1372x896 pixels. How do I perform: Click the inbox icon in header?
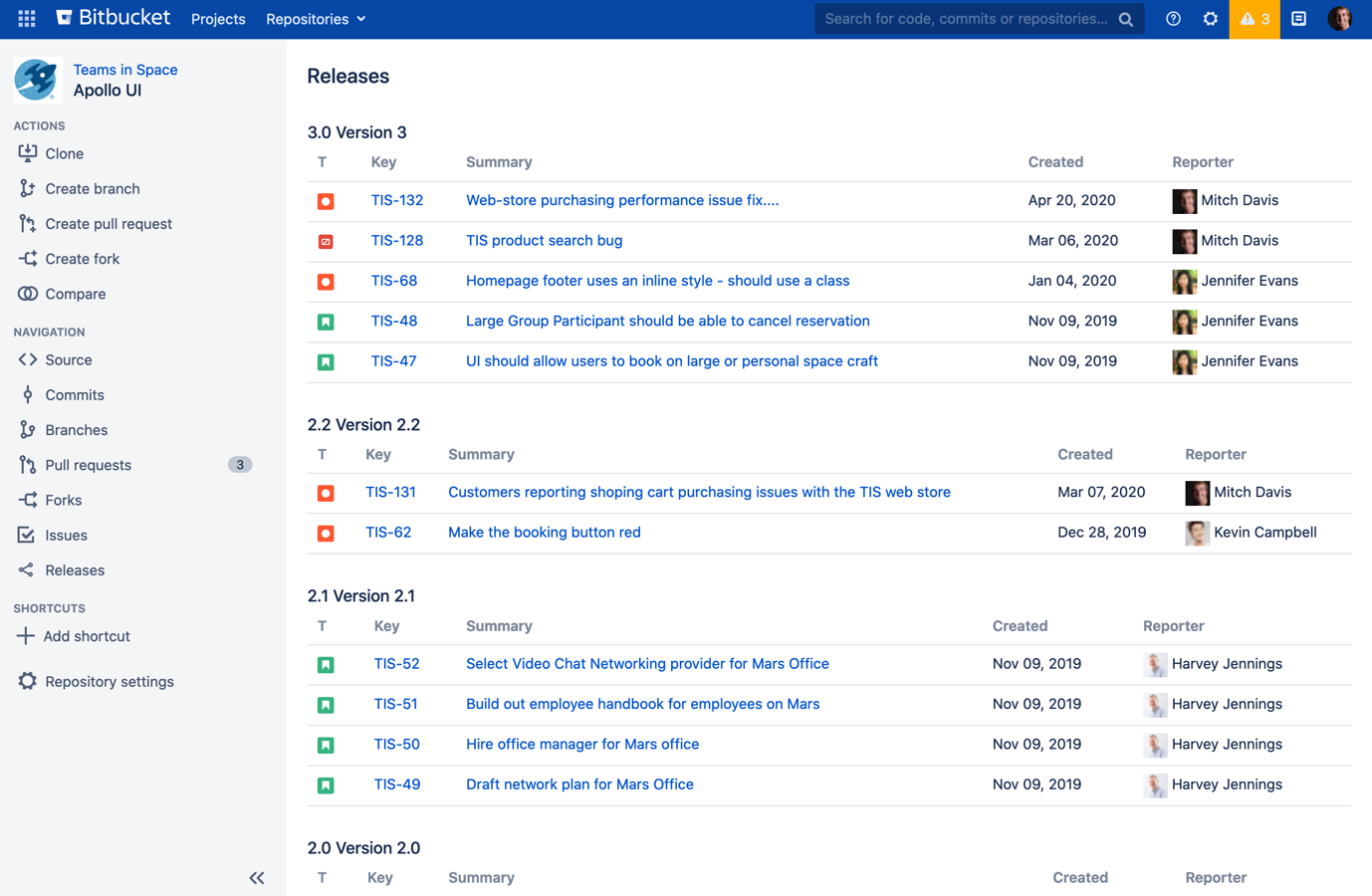click(1298, 19)
